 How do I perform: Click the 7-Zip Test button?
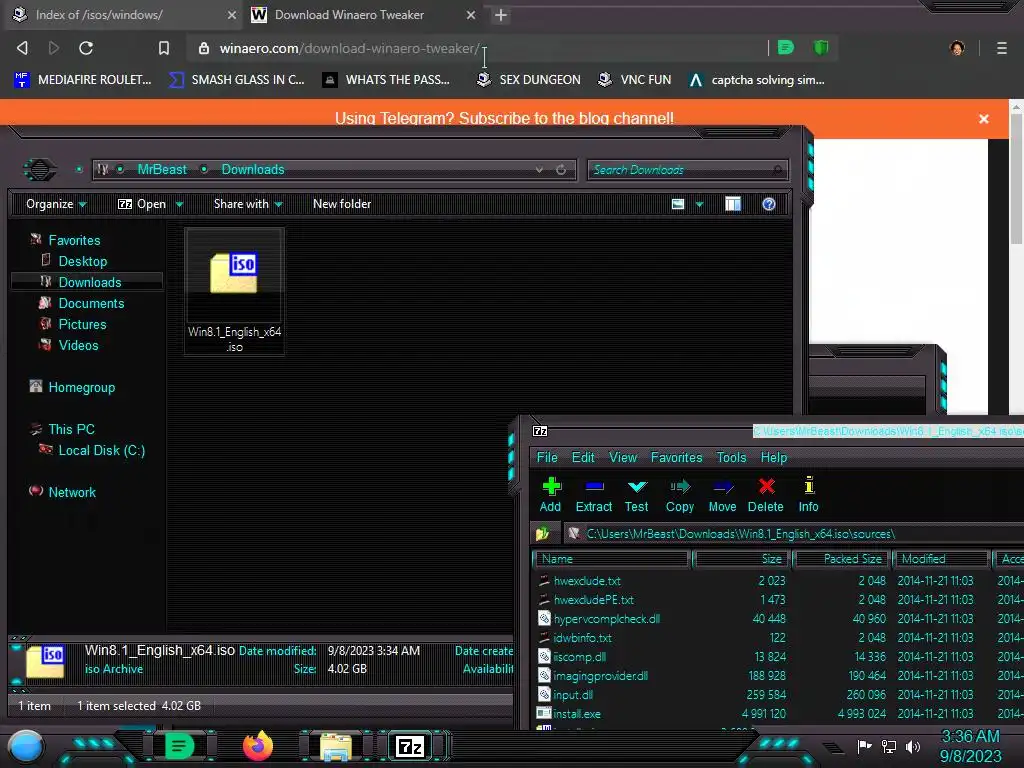click(x=636, y=494)
